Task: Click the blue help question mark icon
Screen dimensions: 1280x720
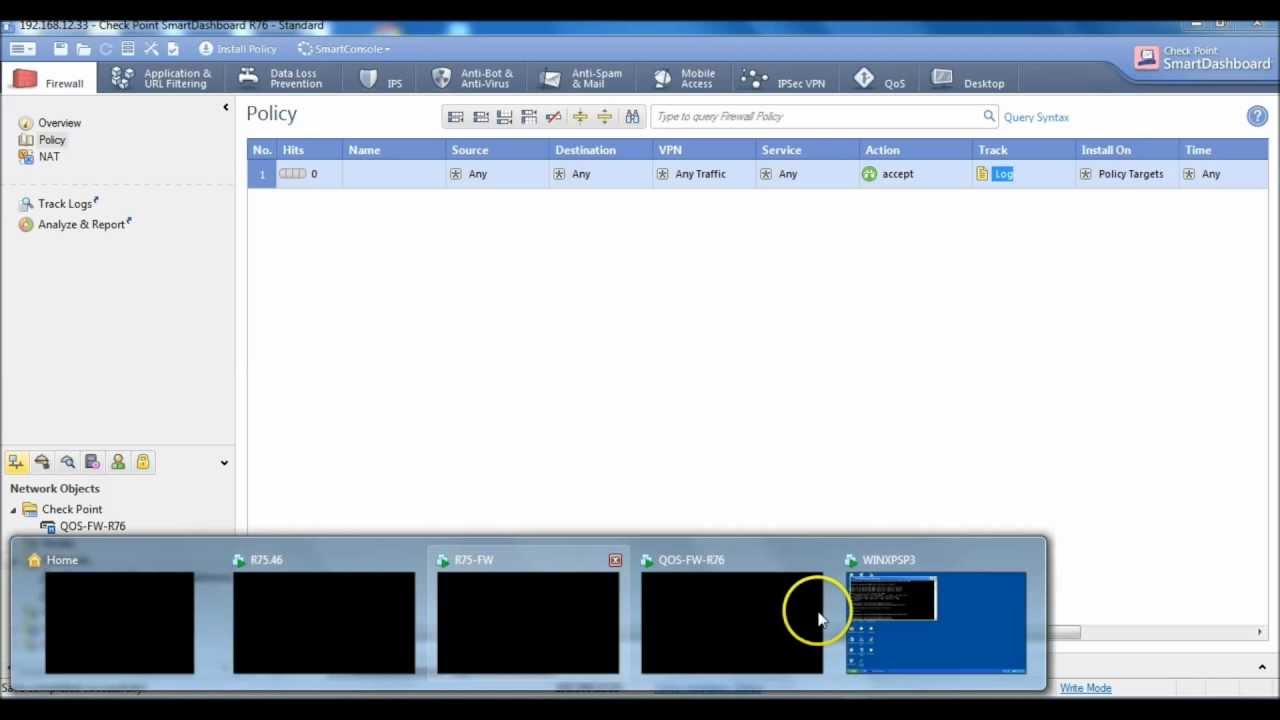Action: [x=1257, y=117]
